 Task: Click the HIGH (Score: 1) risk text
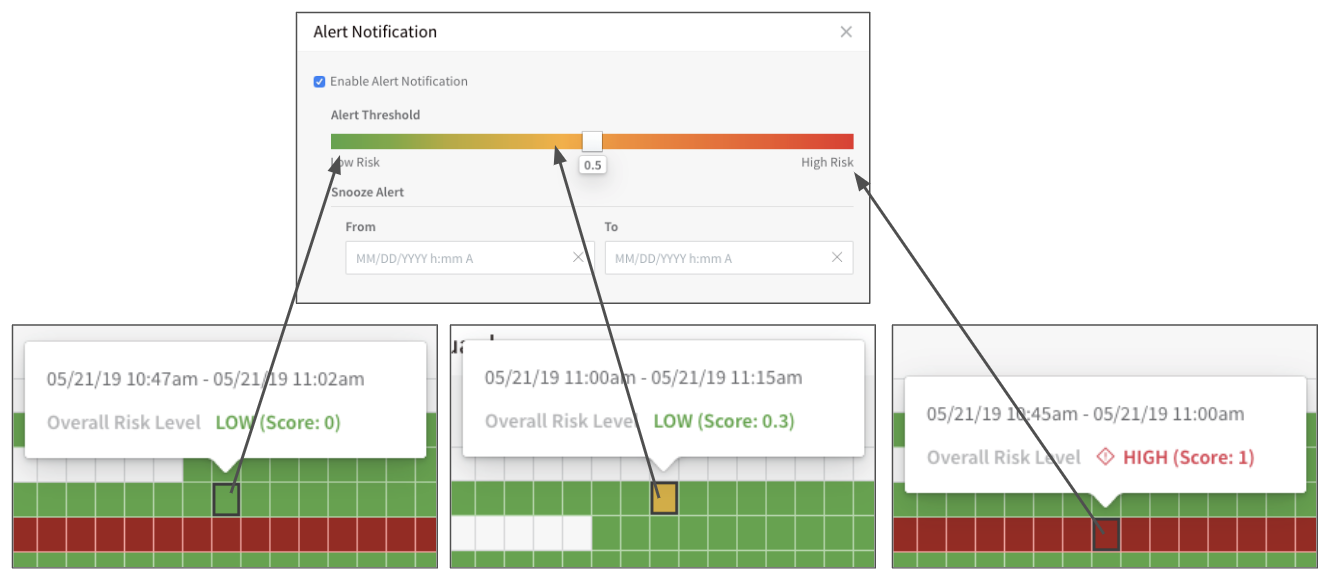(x=1188, y=458)
